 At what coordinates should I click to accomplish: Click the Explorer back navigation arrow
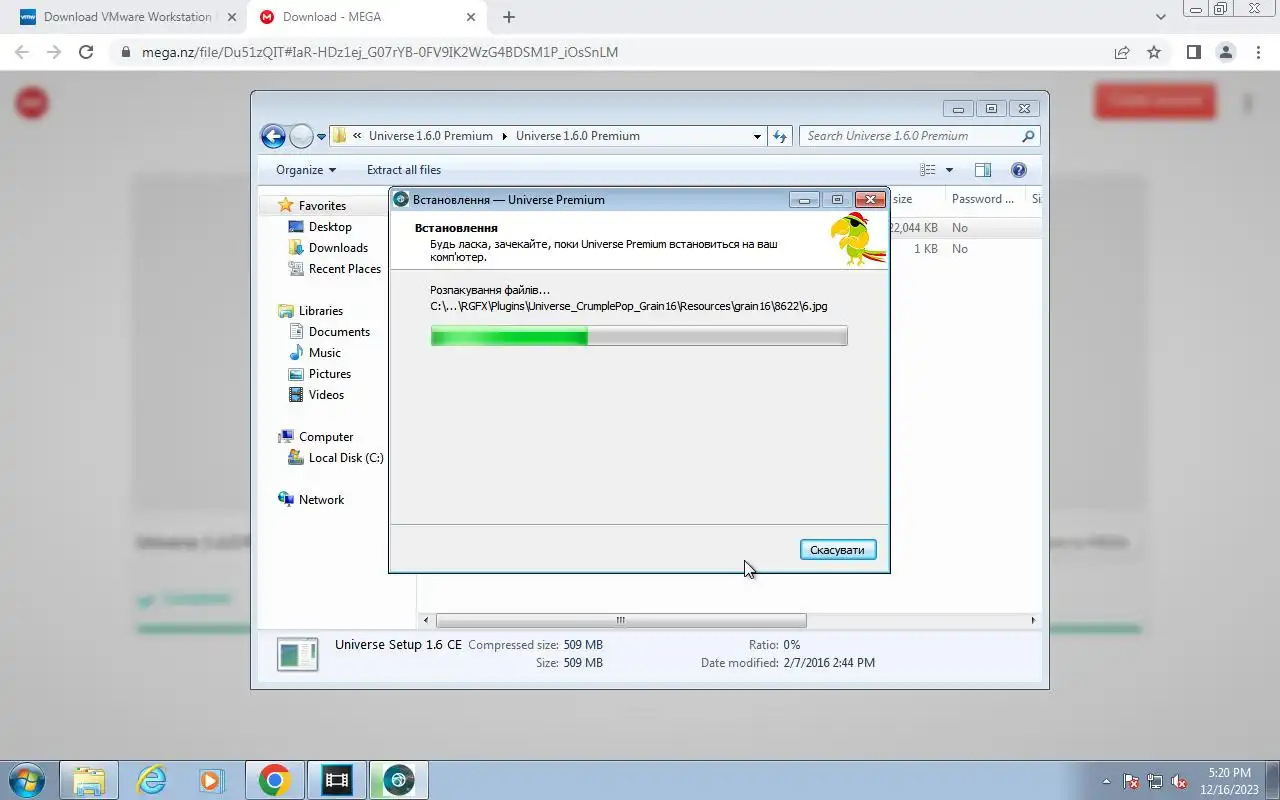pos(273,136)
